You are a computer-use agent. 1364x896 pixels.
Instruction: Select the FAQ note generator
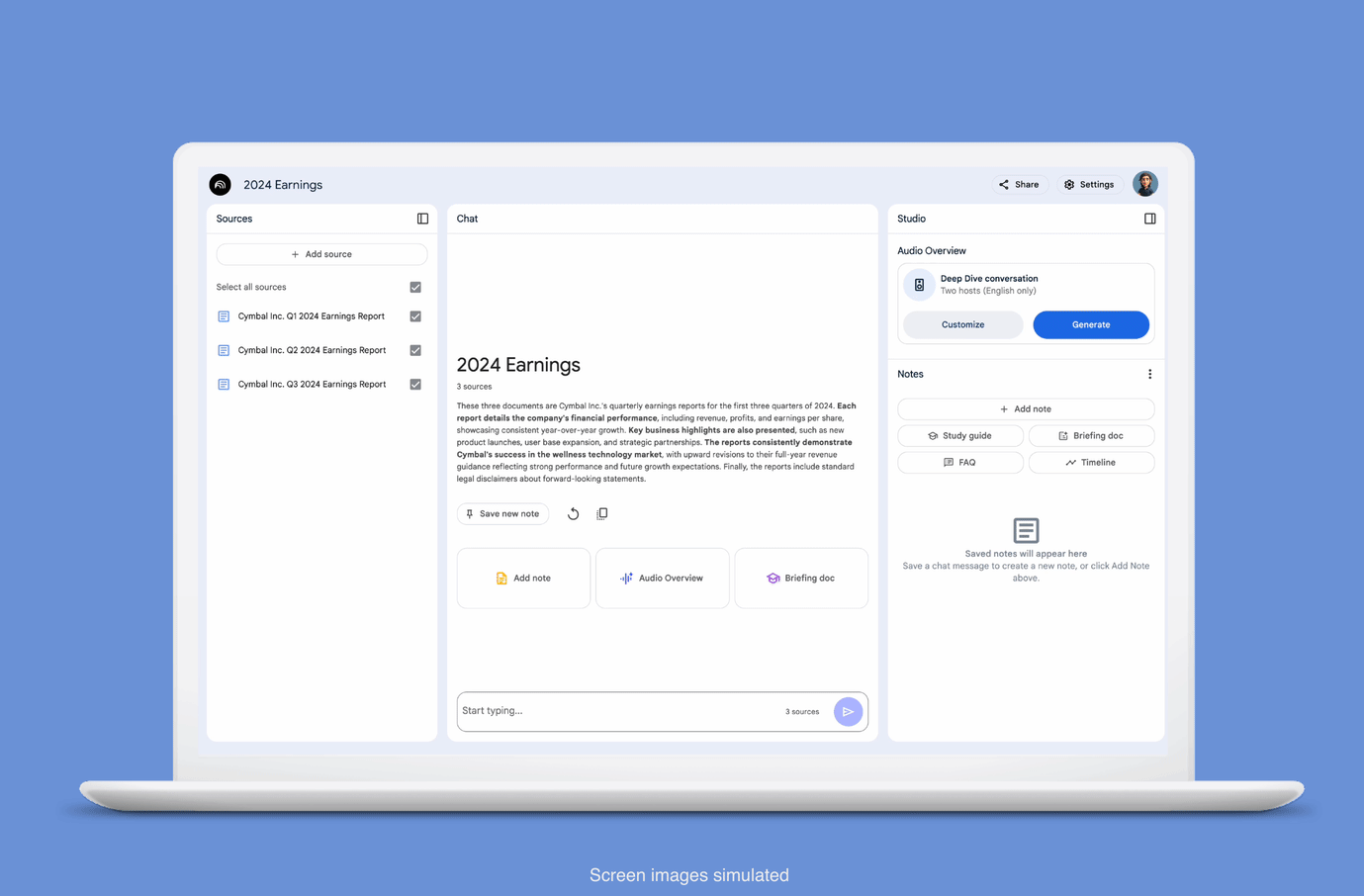(x=959, y=462)
